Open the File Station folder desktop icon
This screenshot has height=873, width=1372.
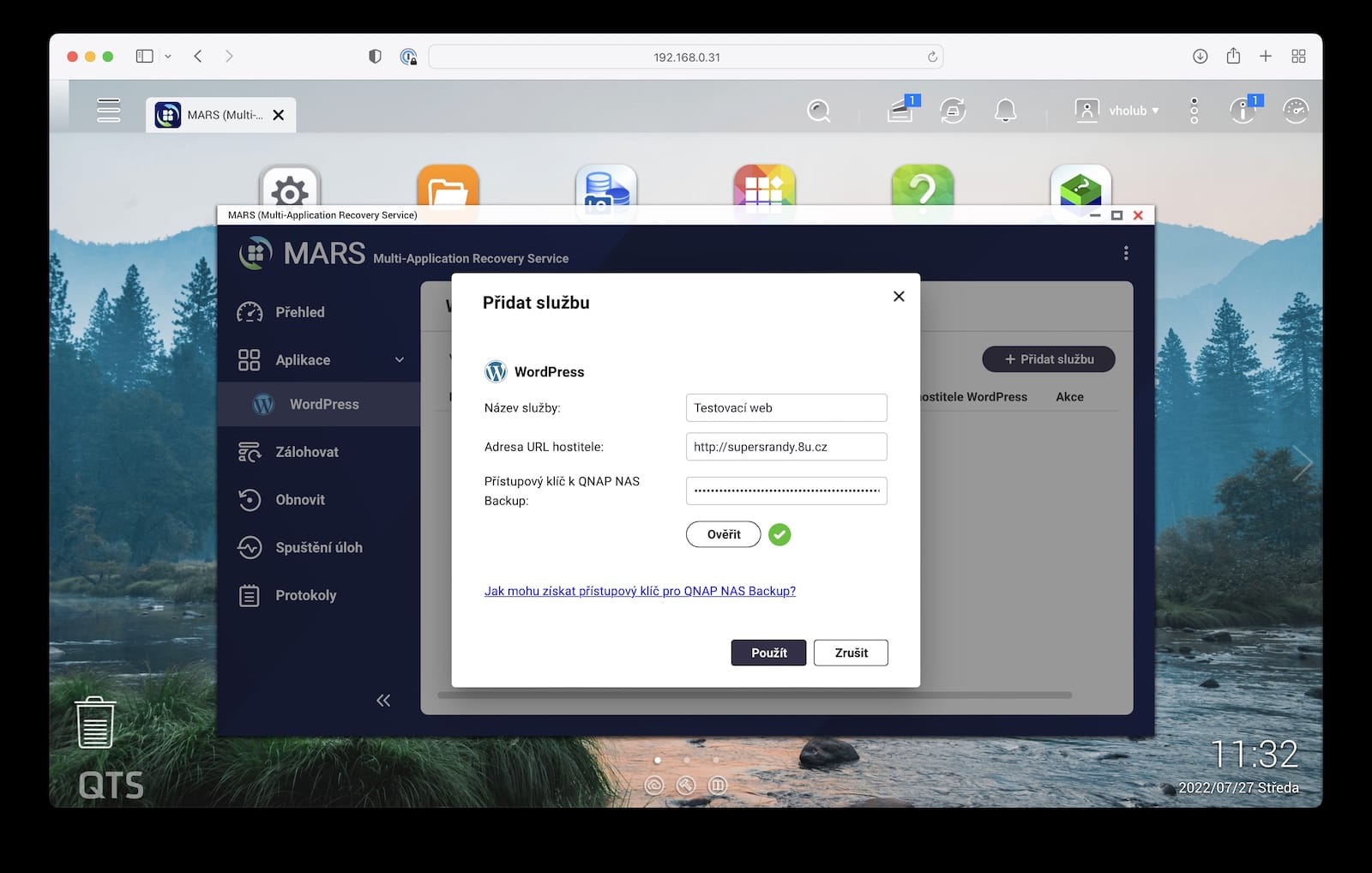(448, 186)
